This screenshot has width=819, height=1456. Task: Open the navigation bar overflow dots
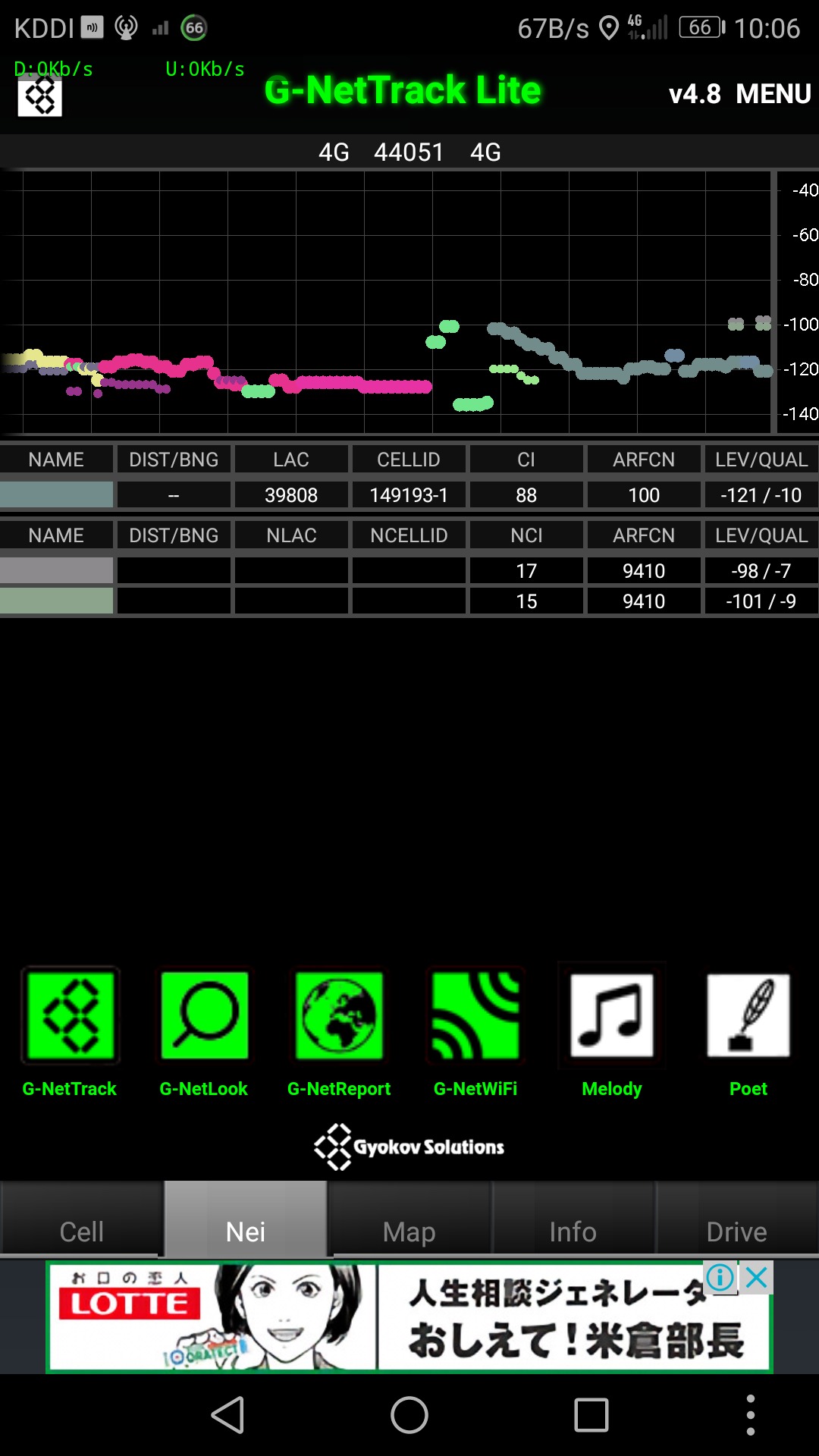(x=750, y=1415)
